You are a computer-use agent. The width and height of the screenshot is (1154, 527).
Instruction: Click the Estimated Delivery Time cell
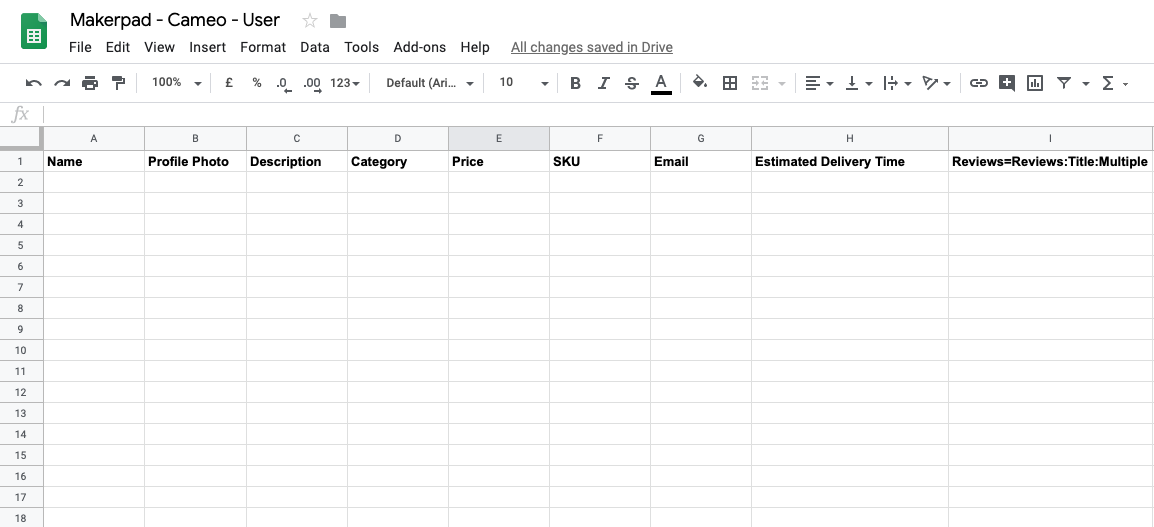(850, 161)
